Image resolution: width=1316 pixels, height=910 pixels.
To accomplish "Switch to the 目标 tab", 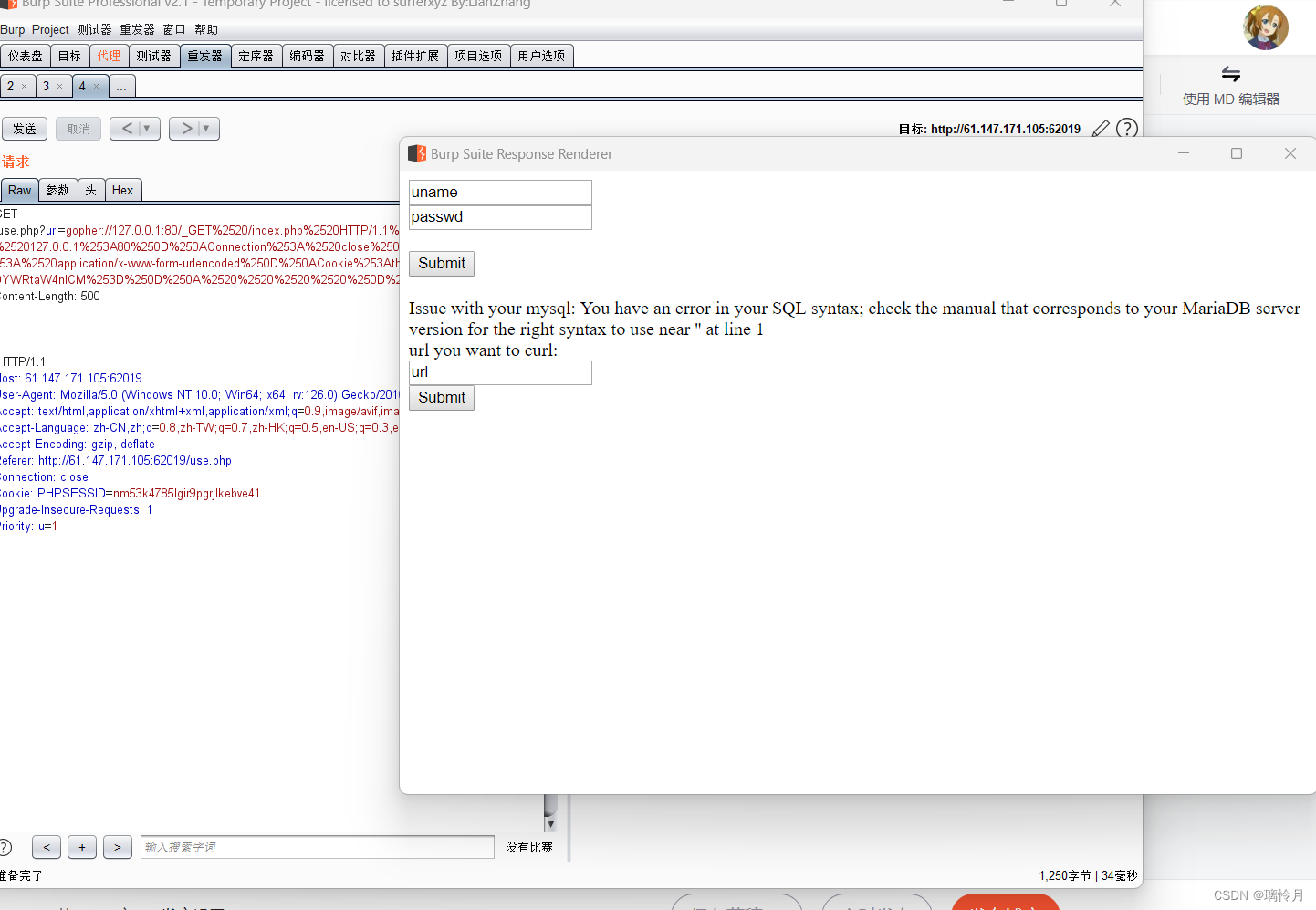I will pos(69,56).
